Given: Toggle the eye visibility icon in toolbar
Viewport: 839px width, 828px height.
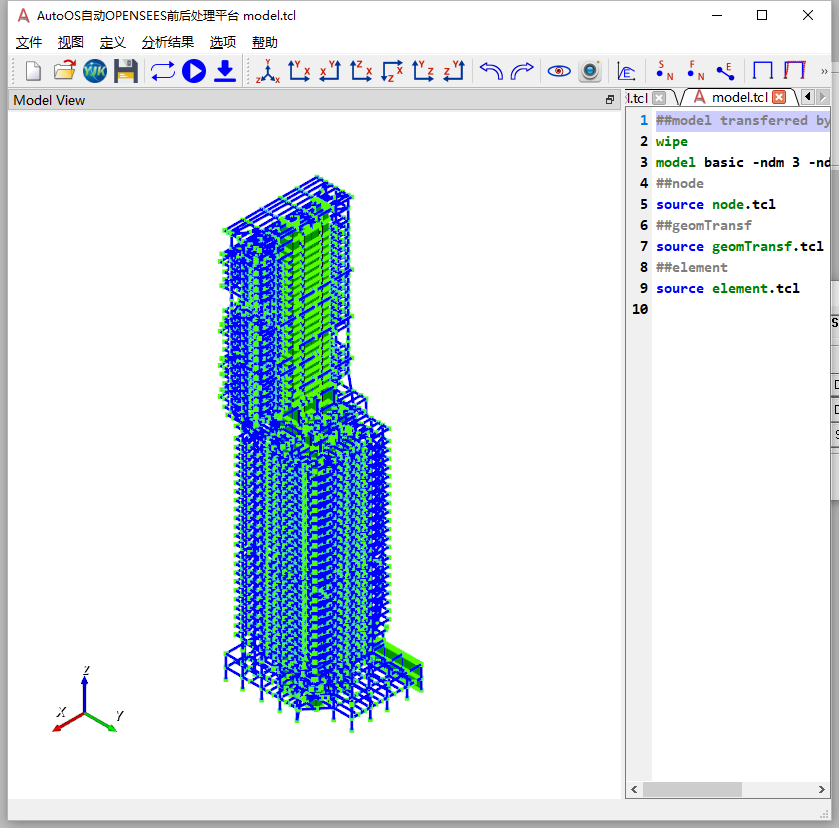Looking at the screenshot, I should [559, 71].
